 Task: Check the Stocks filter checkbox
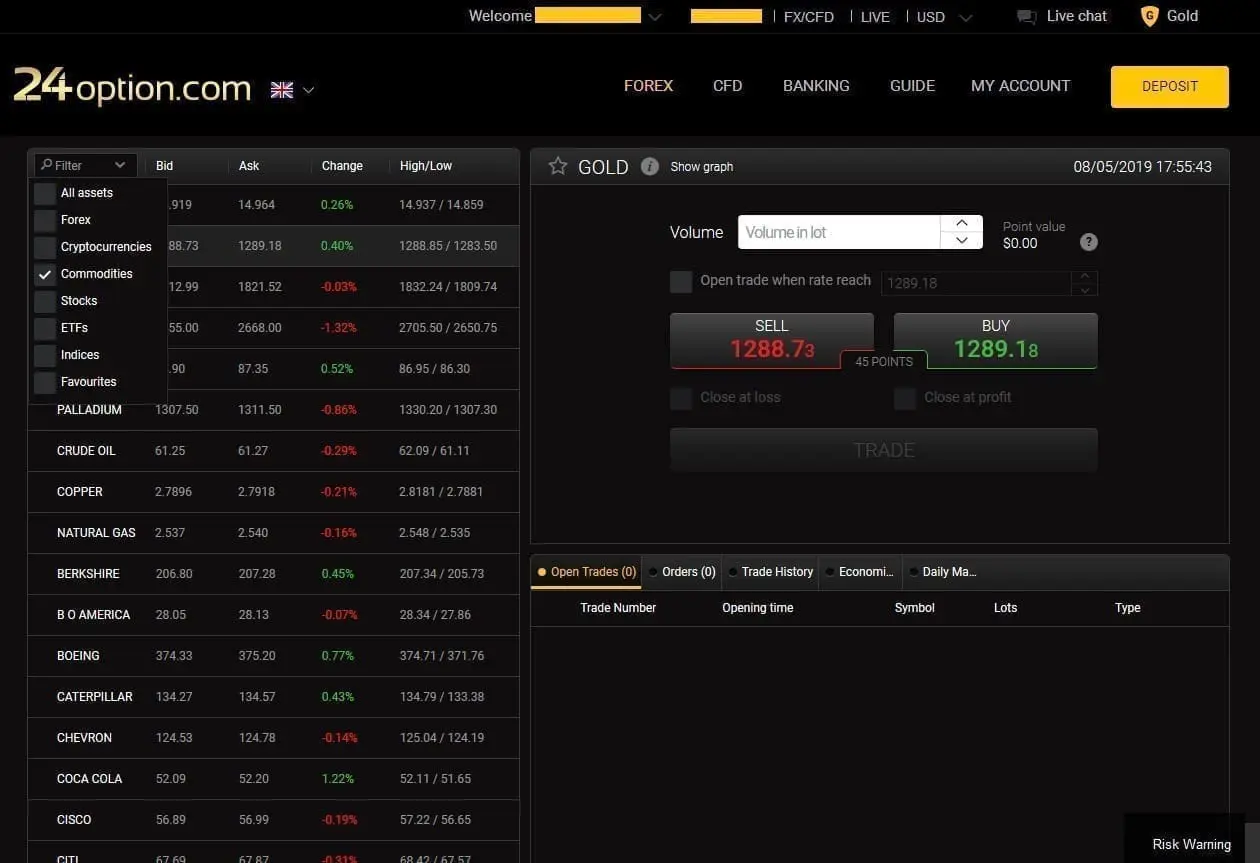(x=45, y=300)
